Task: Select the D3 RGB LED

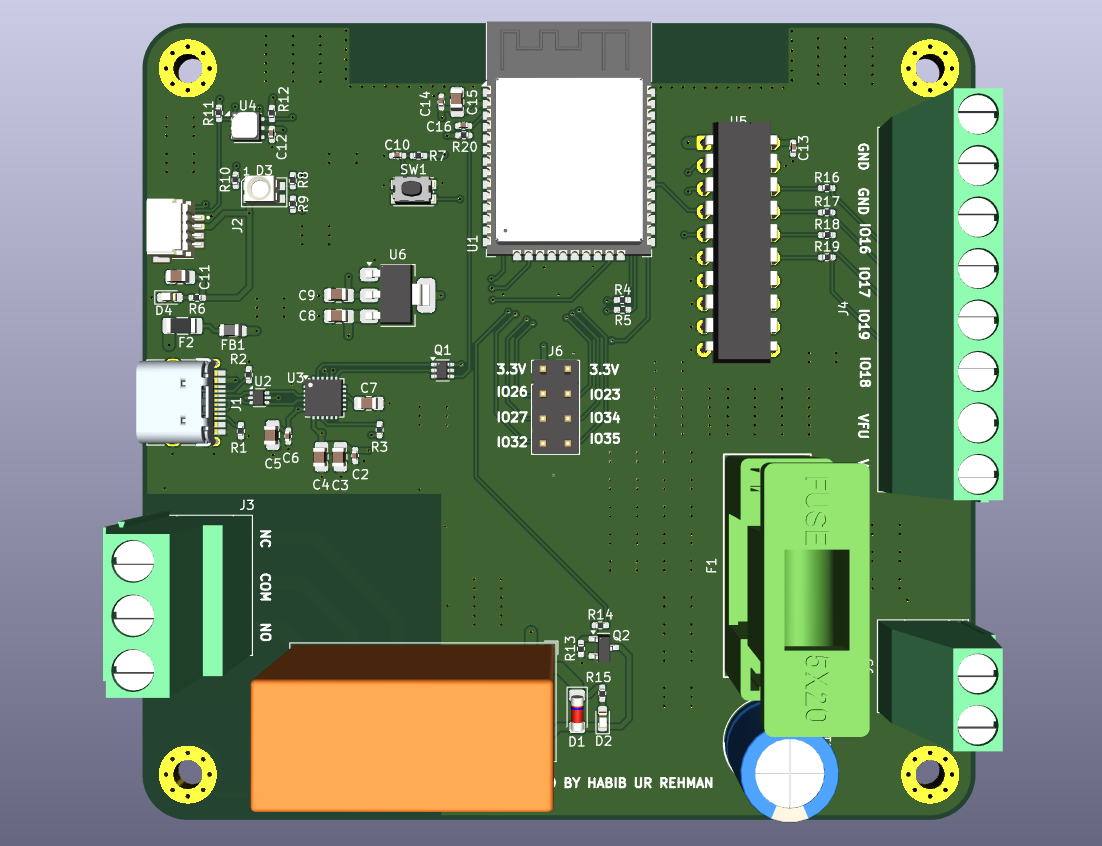Action: coord(259,189)
